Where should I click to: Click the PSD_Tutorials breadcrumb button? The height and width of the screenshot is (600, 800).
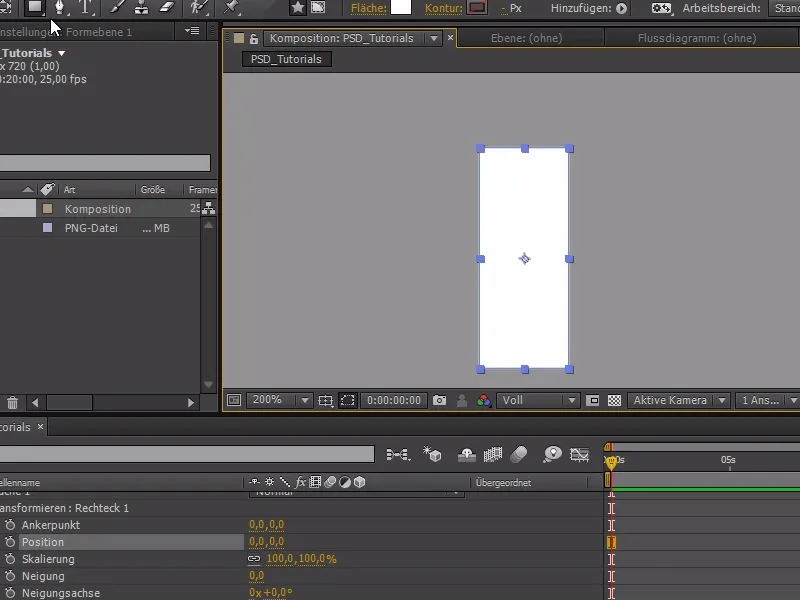click(x=286, y=59)
